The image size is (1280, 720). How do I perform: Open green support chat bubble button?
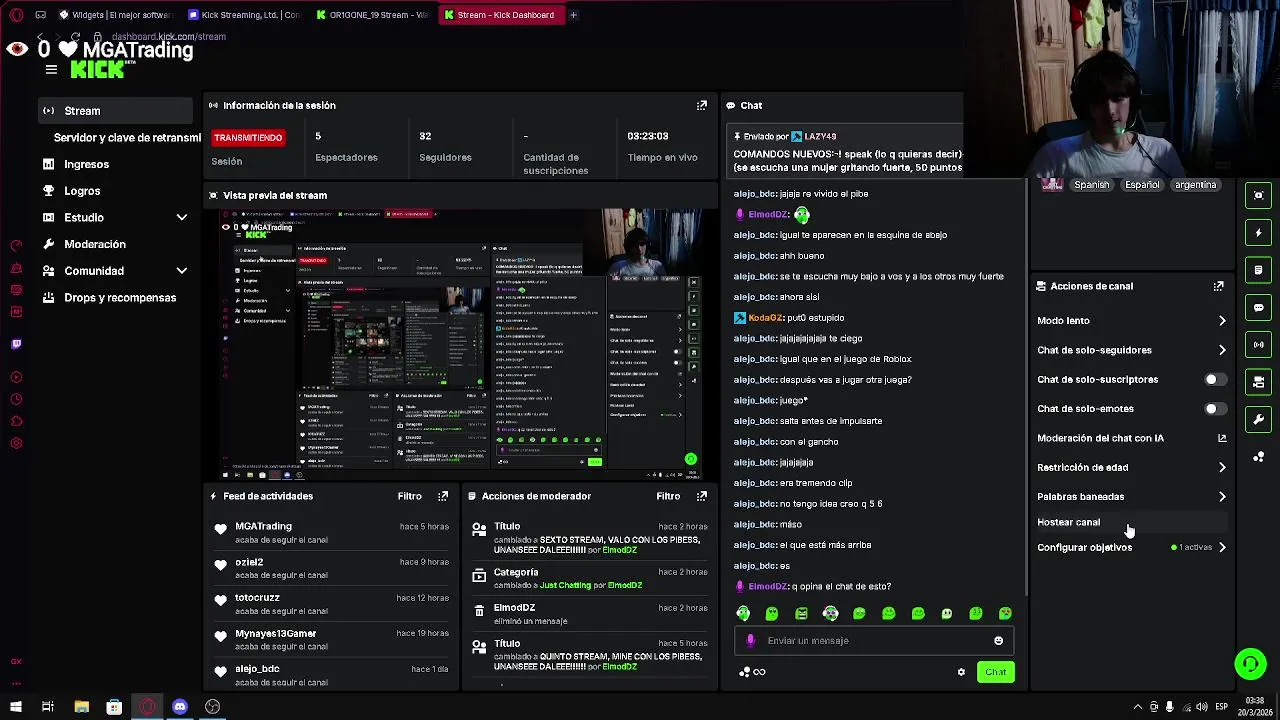point(1250,664)
